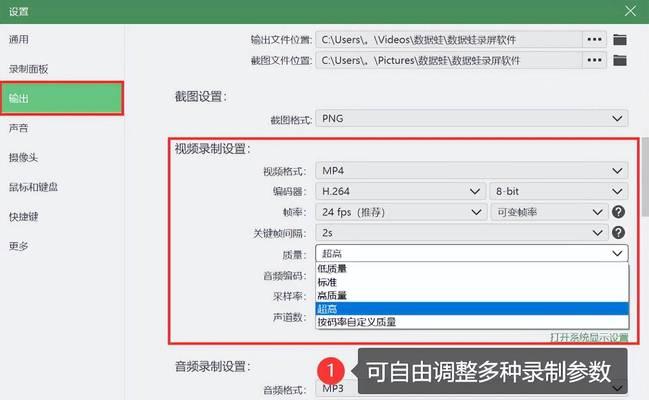Click the vertical scrollbar of settings panel
This screenshot has height=400, width=649.
[645, 177]
